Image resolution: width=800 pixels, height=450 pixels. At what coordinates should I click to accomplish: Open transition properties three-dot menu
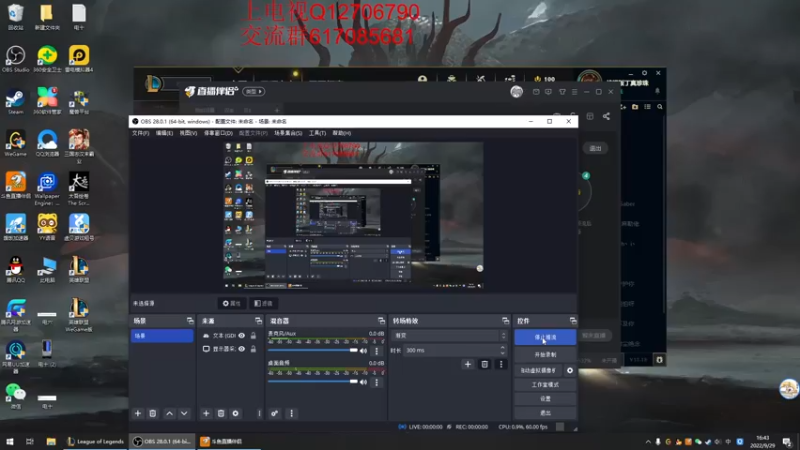coord(501,364)
